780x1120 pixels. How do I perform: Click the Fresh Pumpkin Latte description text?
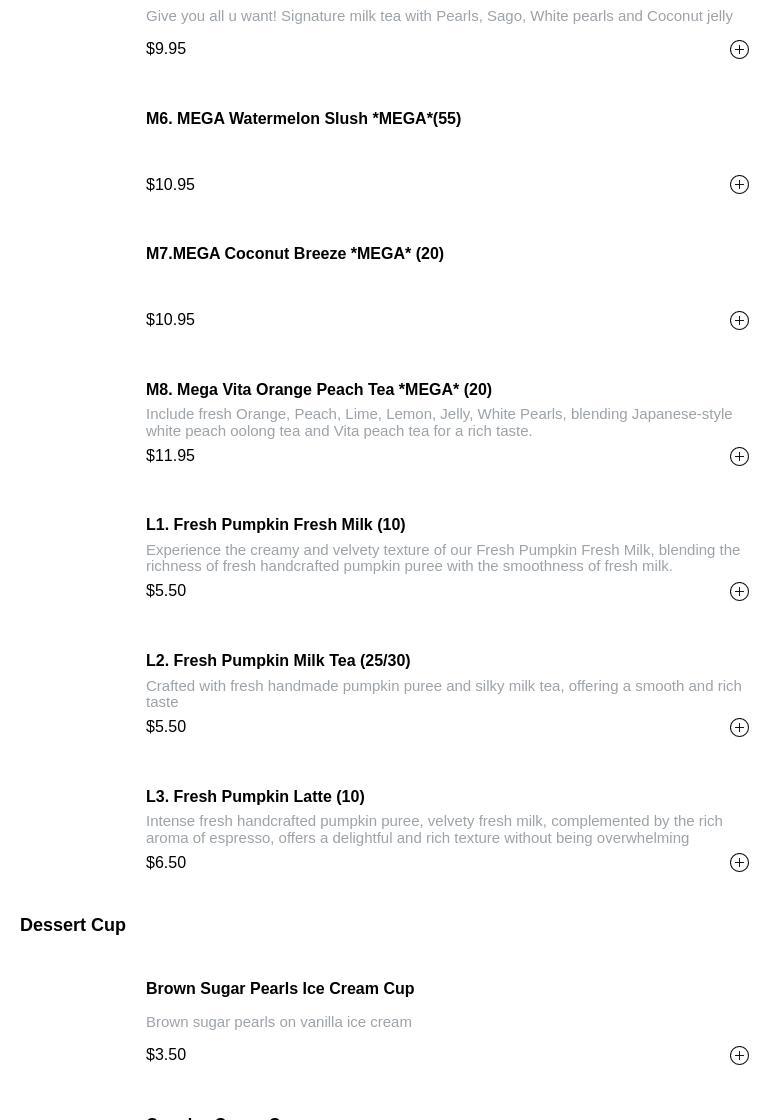[x=434, y=829]
